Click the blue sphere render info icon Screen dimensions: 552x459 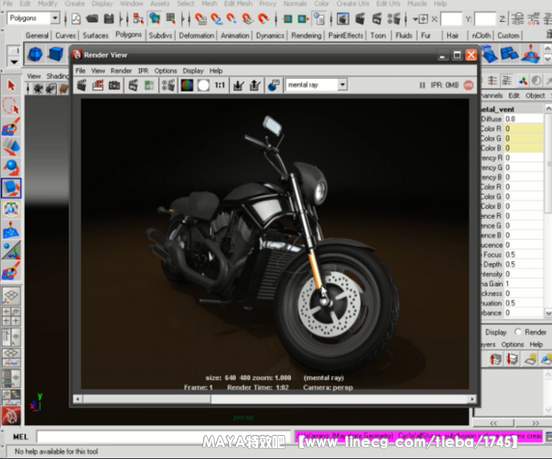point(274,85)
